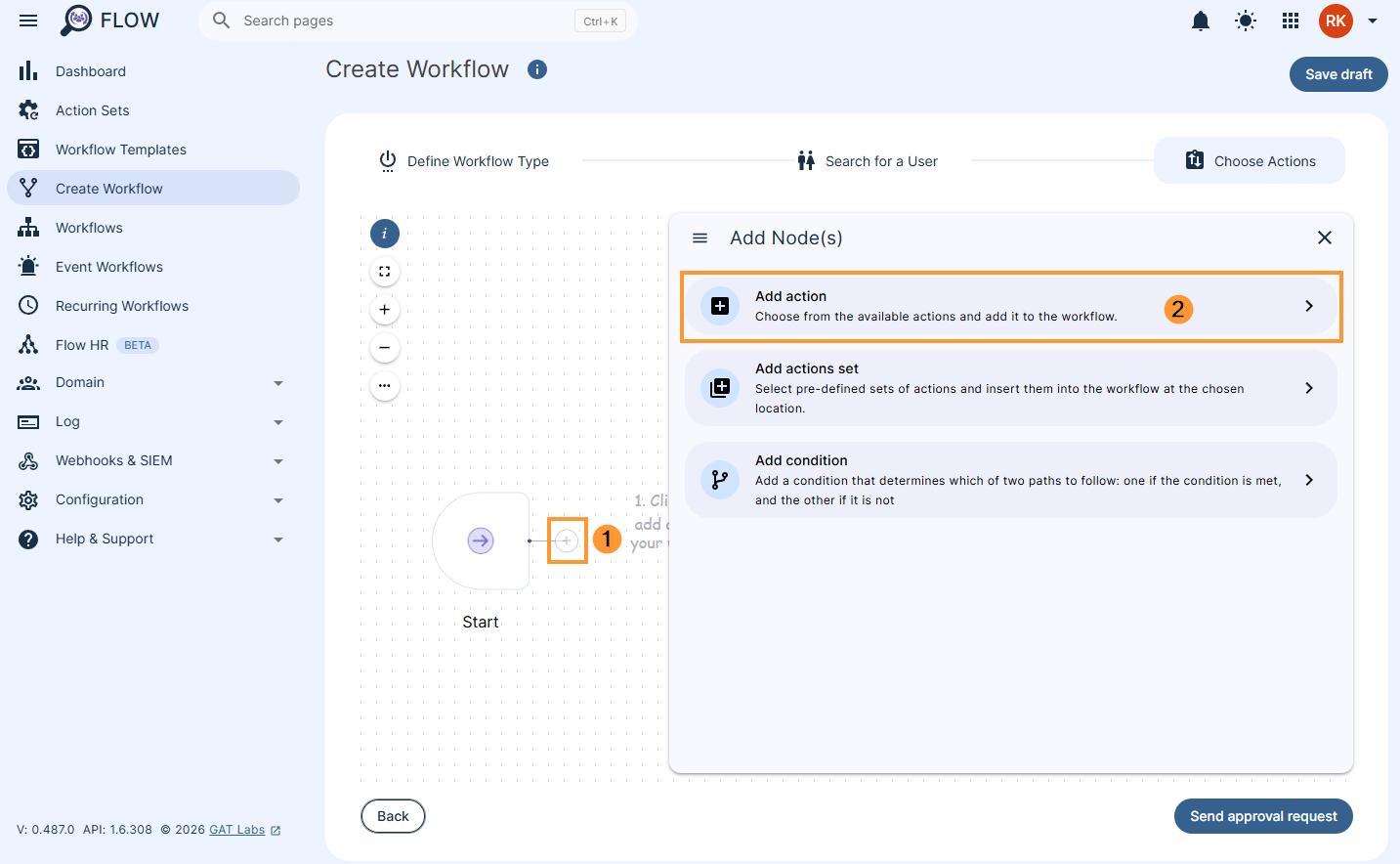Expand Help & Support arrow
The height and width of the screenshot is (864, 1400).
278,540
